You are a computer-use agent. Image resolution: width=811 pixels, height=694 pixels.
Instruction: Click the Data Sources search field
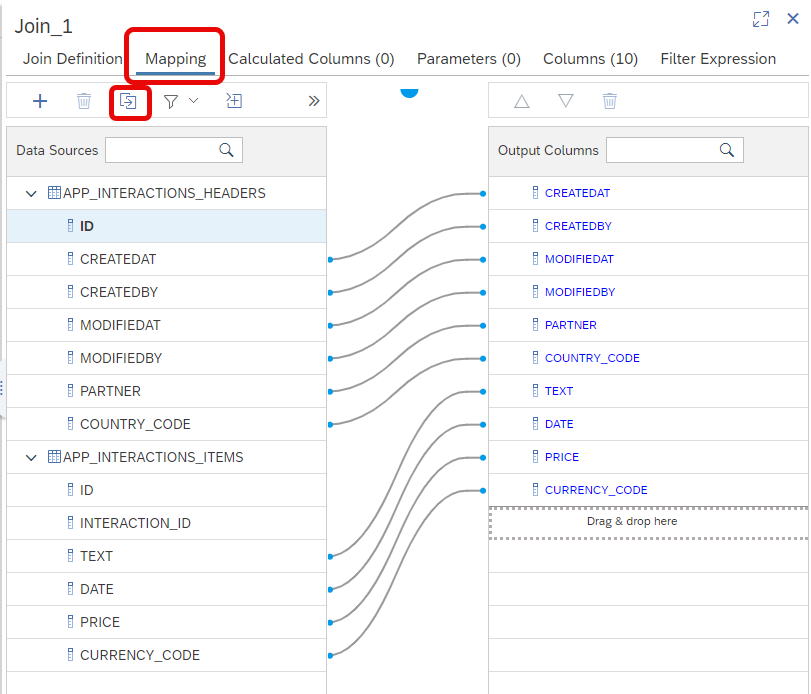(x=174, y=150)
